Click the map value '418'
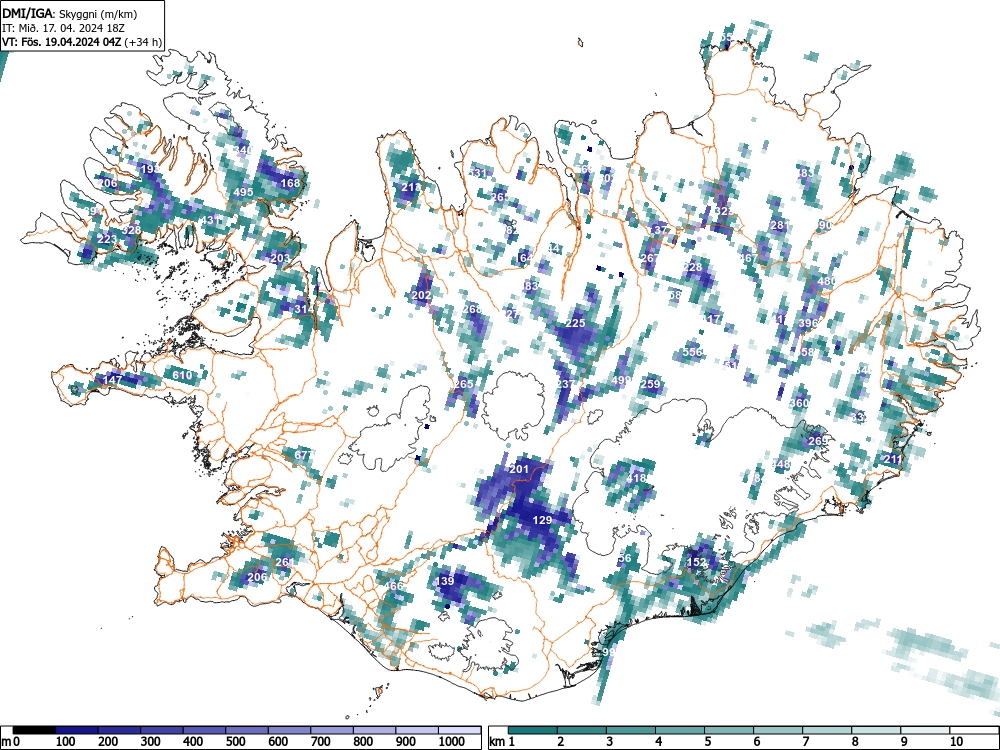Image resolution: width=1000 pixels, height=750 pixels. 636,478
